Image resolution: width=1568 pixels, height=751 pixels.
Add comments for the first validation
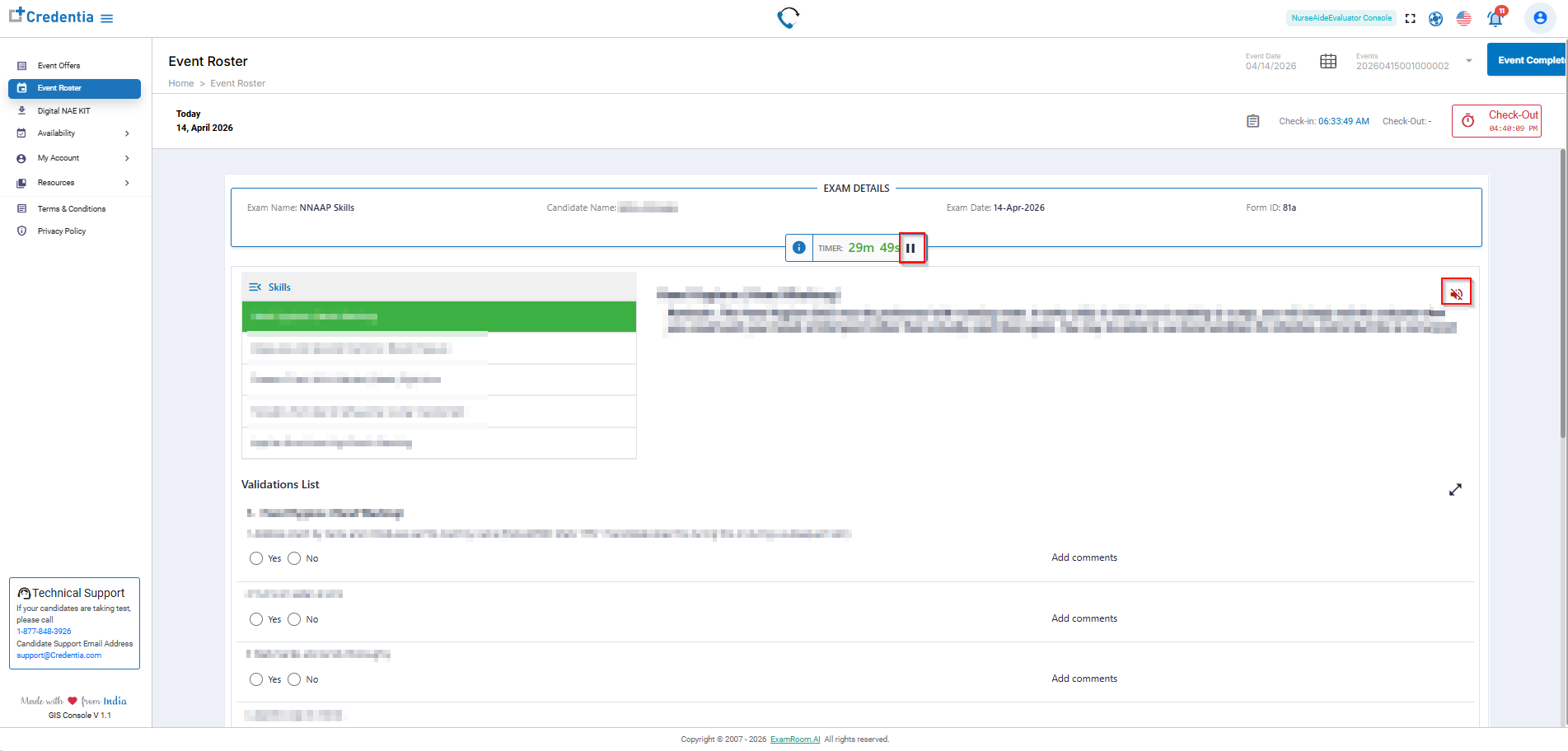1084,557
